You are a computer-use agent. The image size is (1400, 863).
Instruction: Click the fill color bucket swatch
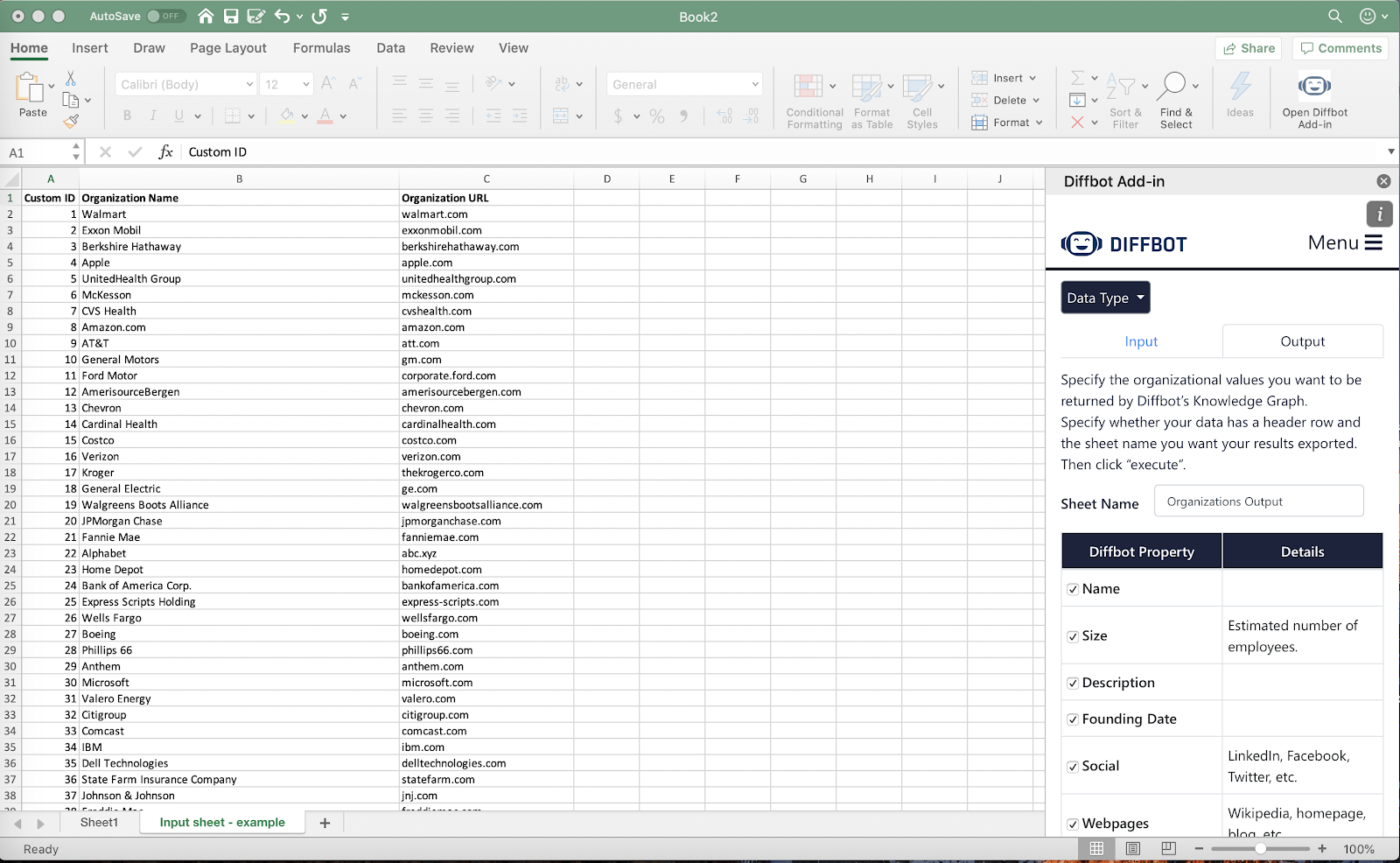(287, 116)
